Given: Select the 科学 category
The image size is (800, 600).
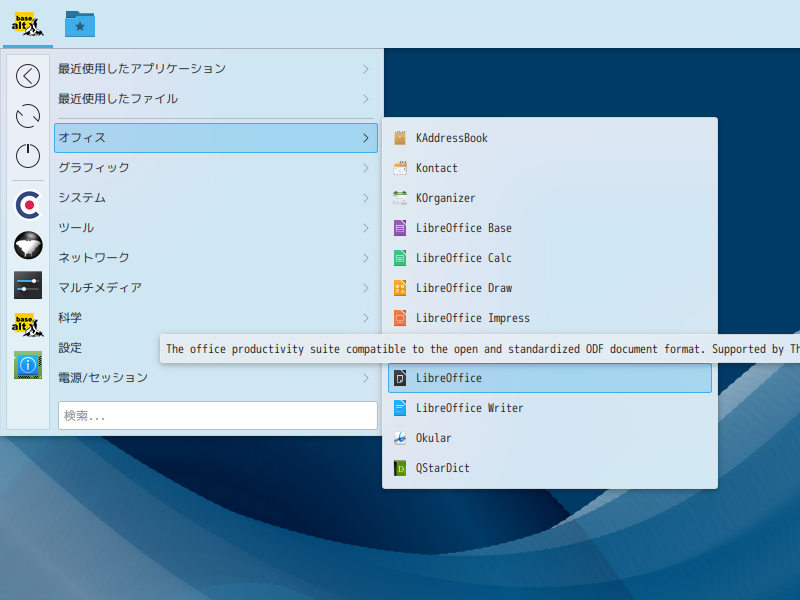Looking at the screenshot, I should coord(216,318).
